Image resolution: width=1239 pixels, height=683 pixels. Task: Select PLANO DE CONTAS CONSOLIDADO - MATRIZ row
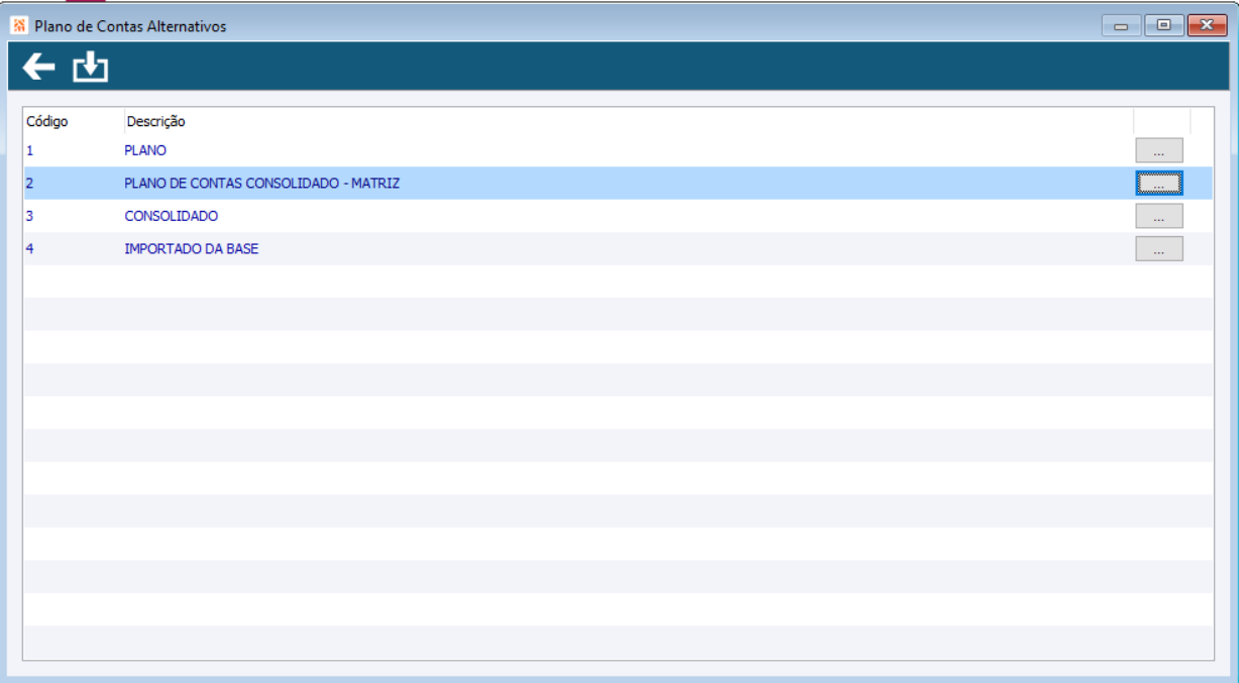coord(618,183)
